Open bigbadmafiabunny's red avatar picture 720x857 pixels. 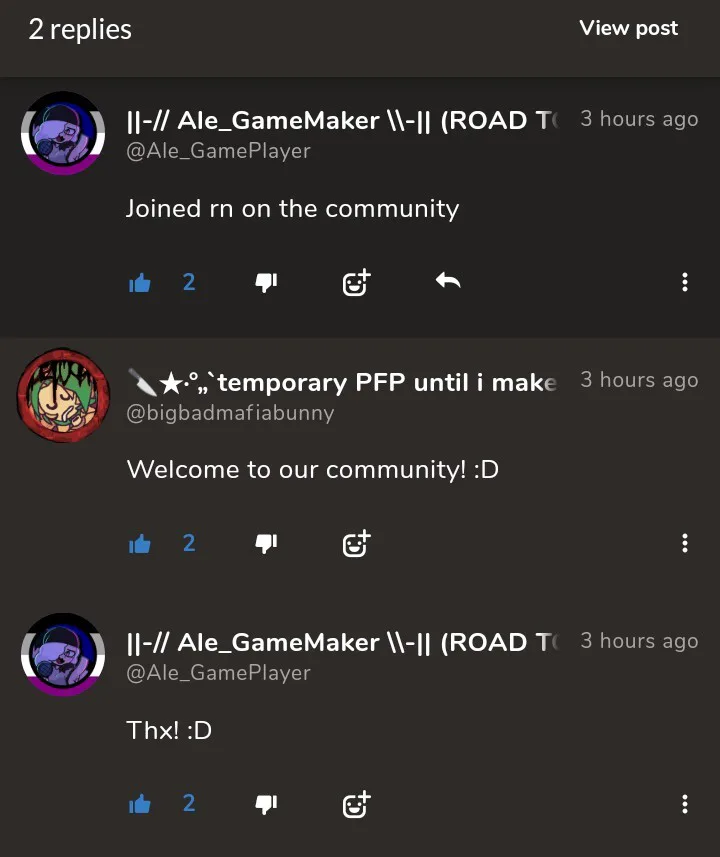coord(63,395)
